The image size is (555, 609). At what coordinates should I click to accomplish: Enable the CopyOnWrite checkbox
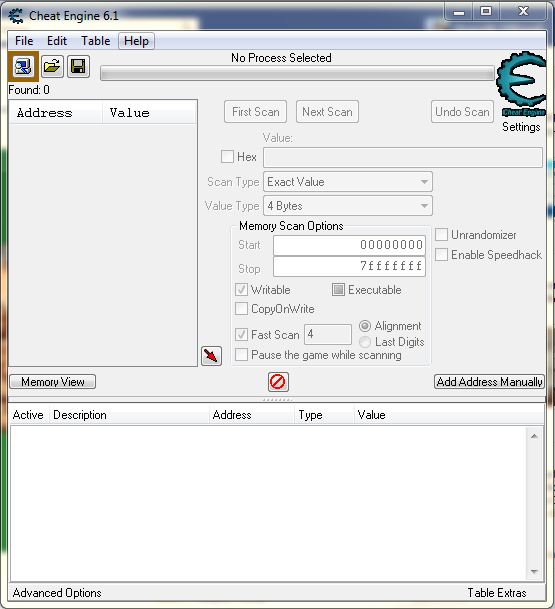(x=241, y=309)
